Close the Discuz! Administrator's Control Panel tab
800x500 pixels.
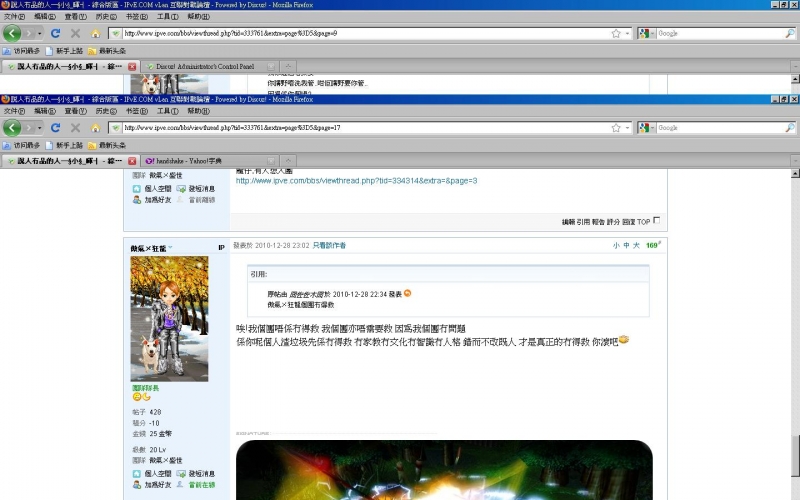271,66
